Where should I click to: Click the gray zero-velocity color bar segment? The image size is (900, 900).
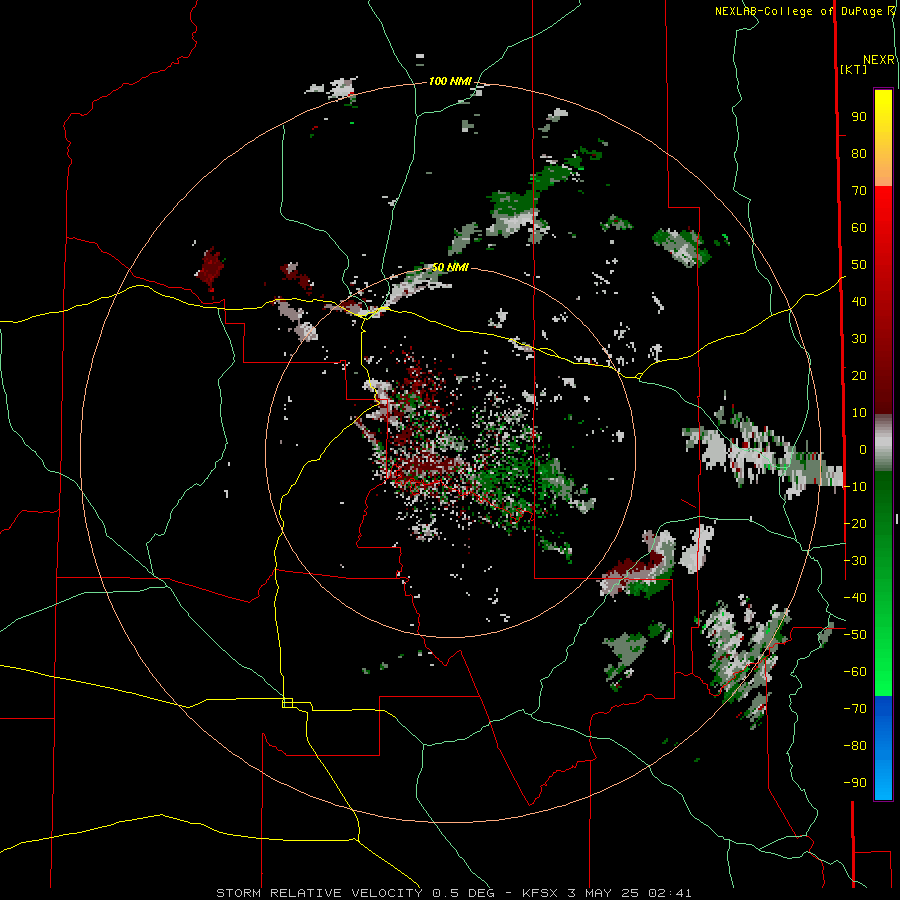click(883, 443)
